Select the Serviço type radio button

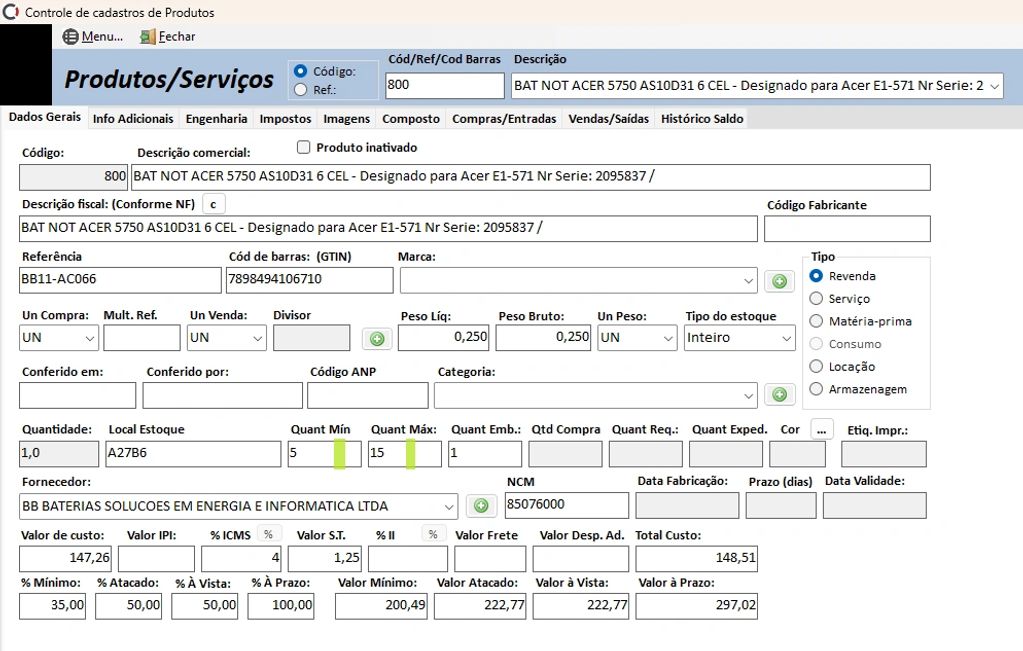click(x=816, y=298)
